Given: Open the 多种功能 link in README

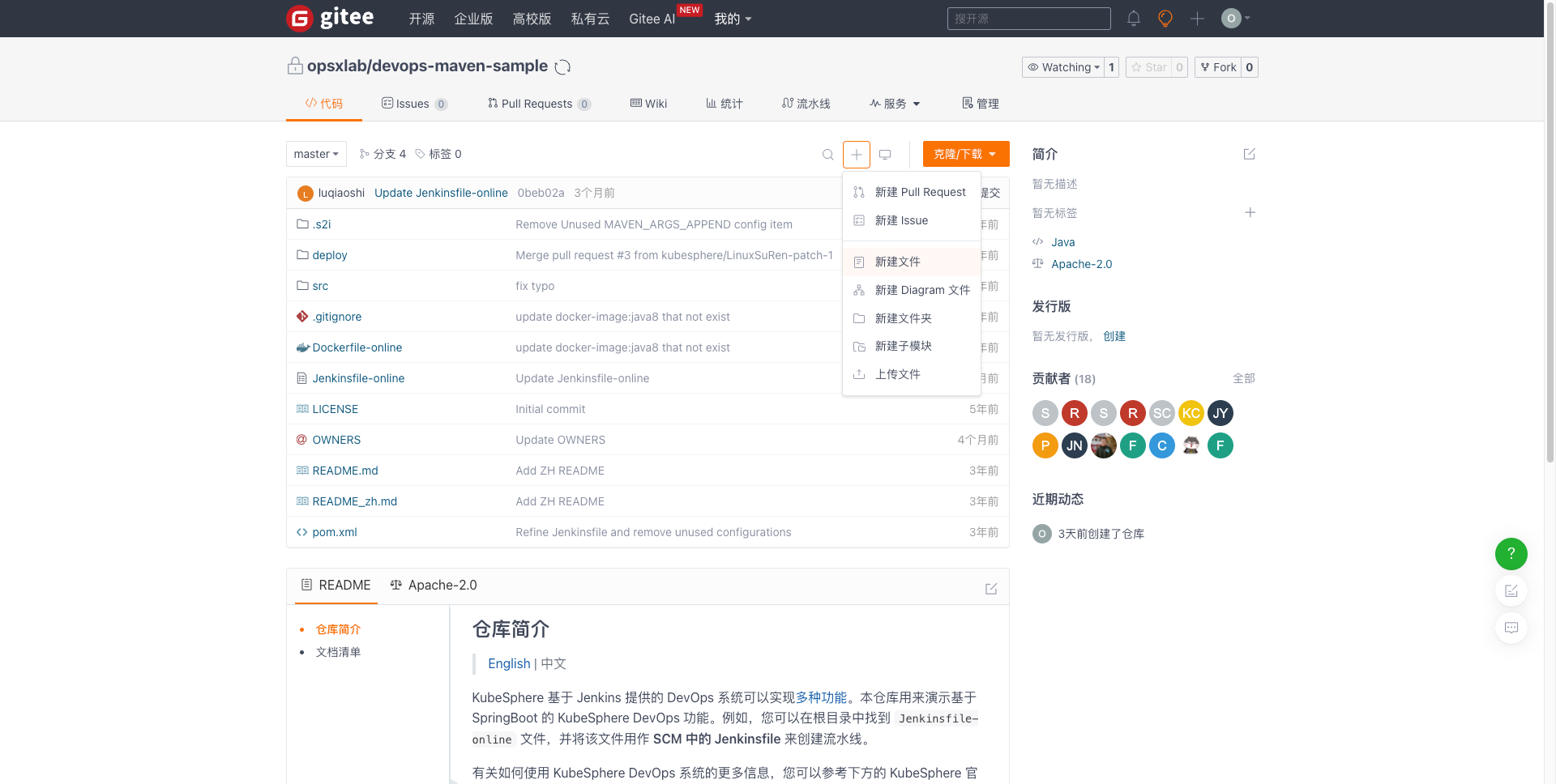Looking at the screenshot, I should 821,697.
